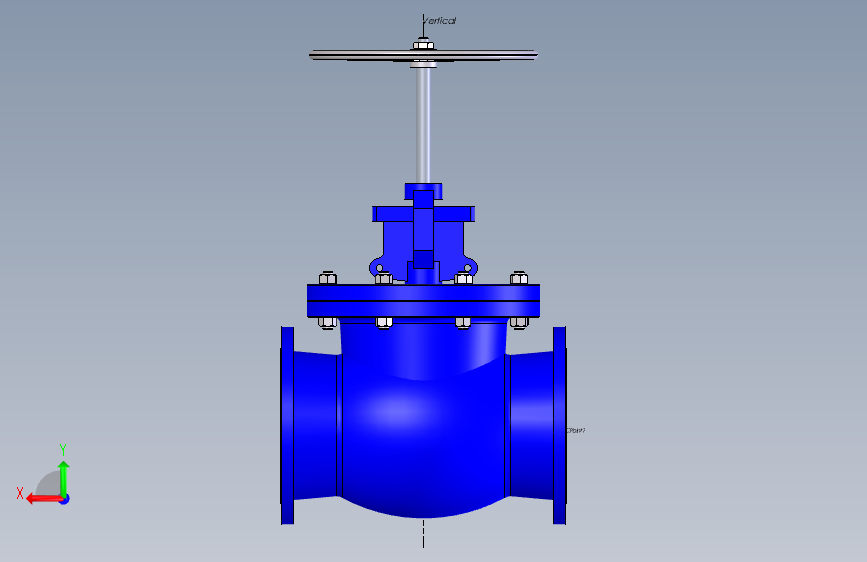Image resolution: width=867 pixels, height=562 pixels.
Task: Select the left pipe flange of valve
Action: point(287,425)
